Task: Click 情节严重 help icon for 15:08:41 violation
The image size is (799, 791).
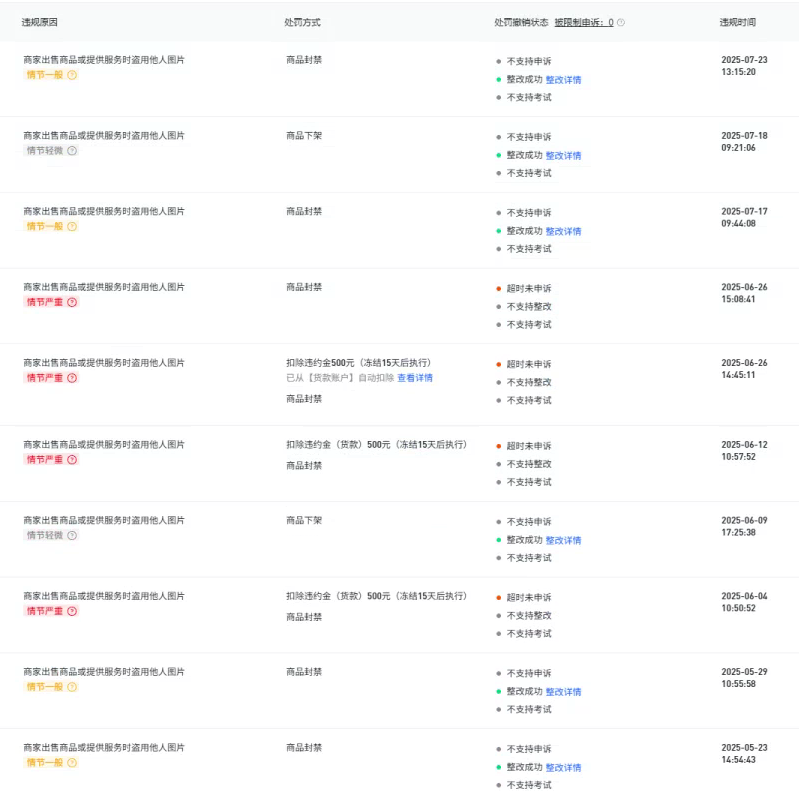Action: (x=72, y=302)
